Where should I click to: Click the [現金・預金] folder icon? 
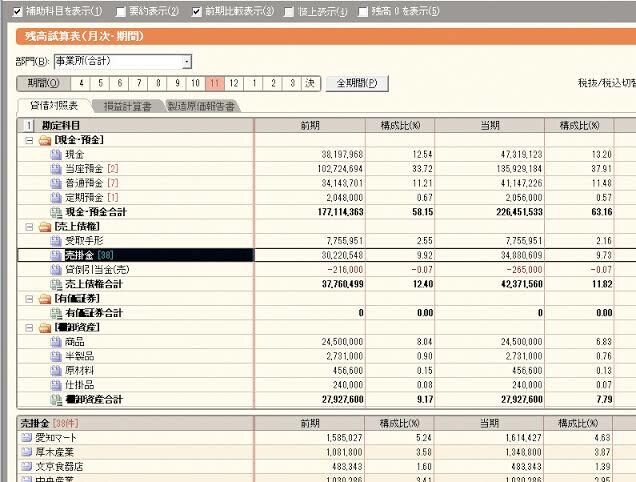(x=45, y=140)
